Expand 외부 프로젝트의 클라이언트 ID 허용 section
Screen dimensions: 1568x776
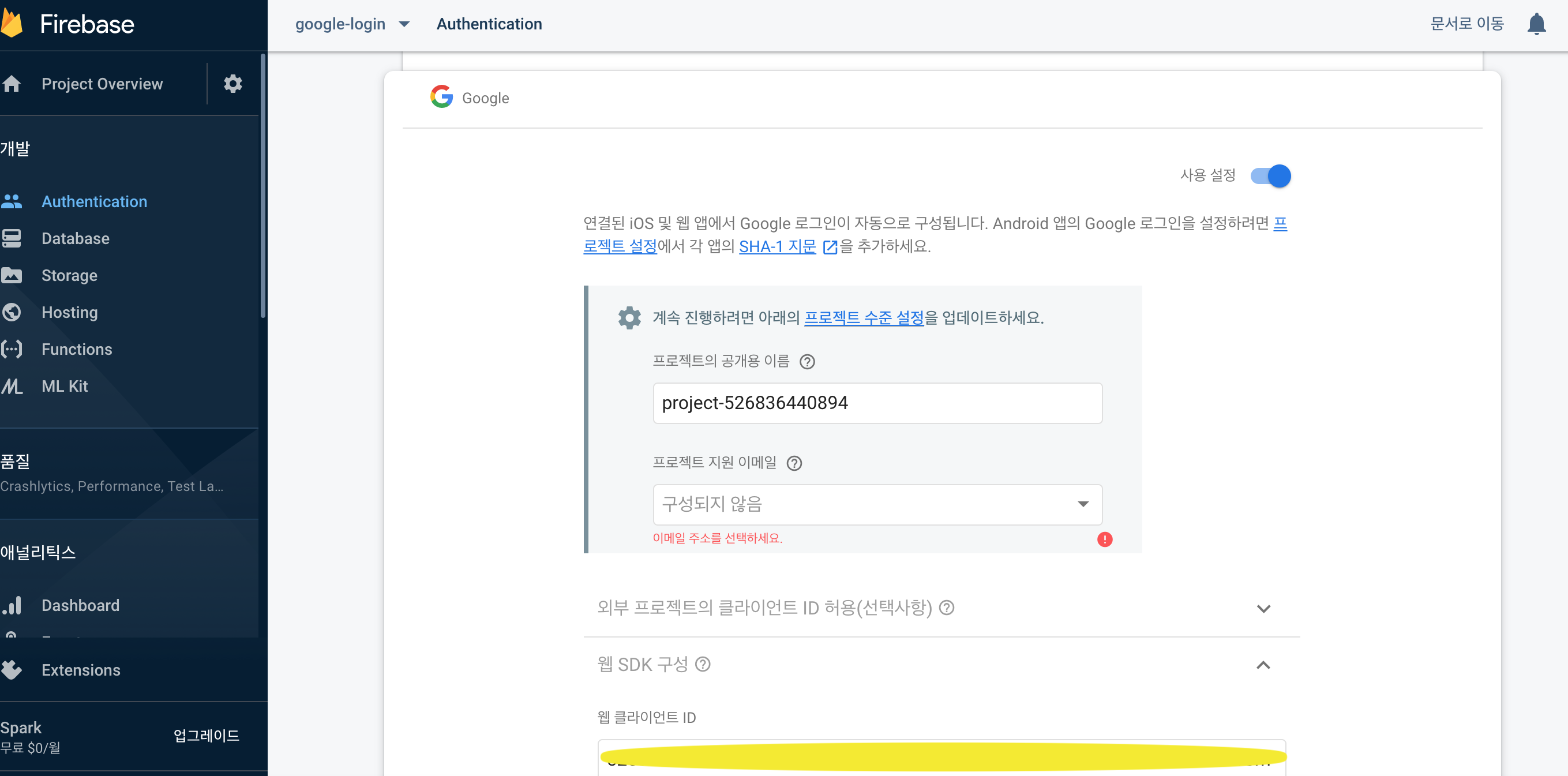pyautogui.click(x=1263, y=608)
